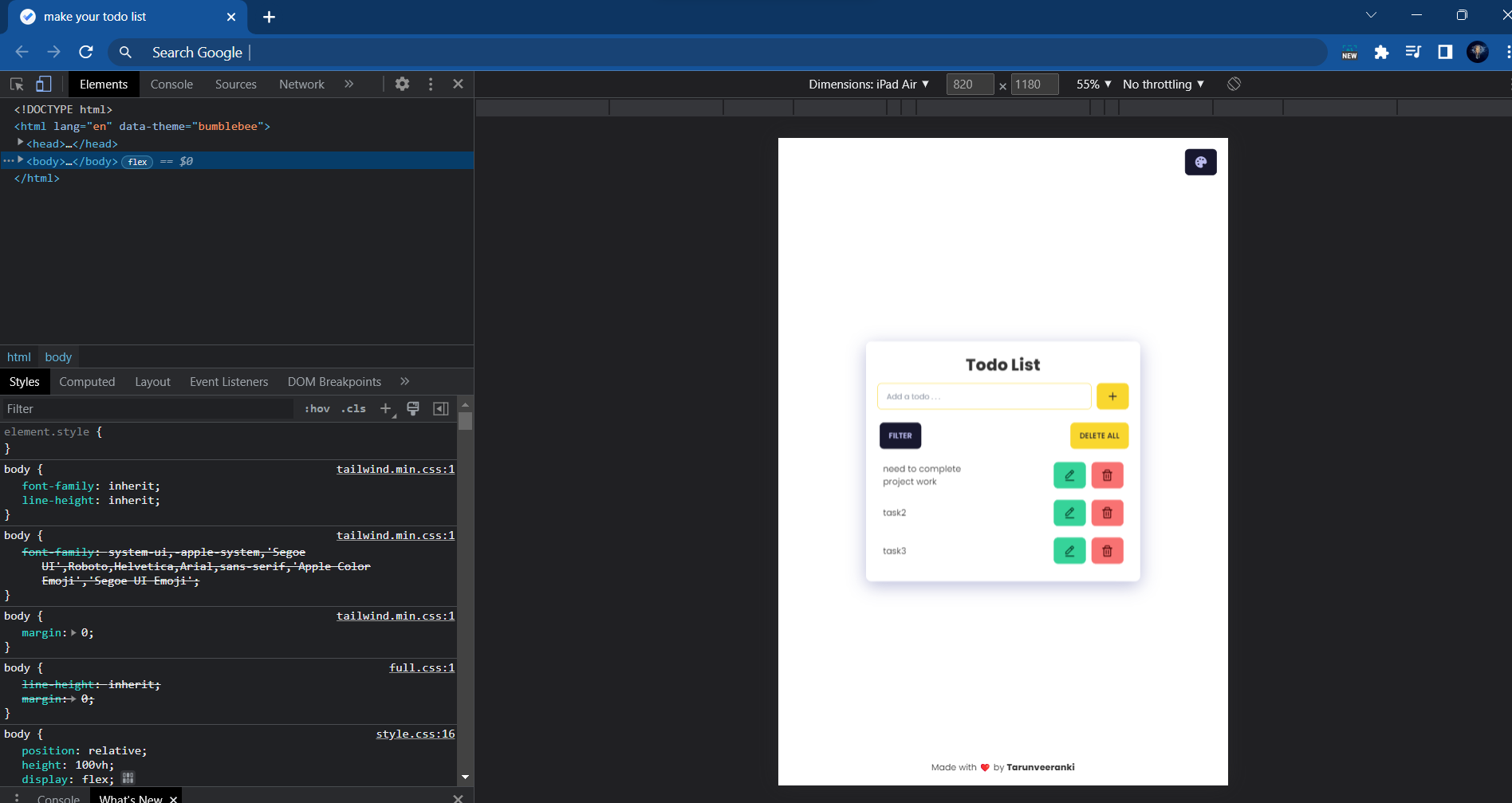This screenshot has width=1512, height=803.
Task: Reload the current page
Action: 86,52
